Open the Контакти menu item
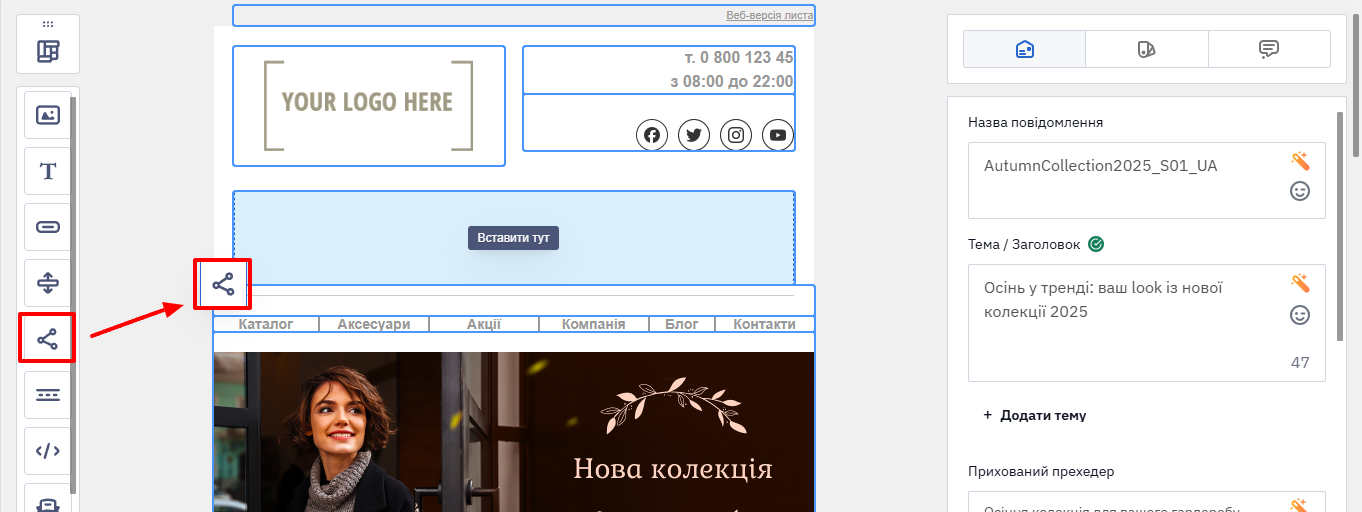The height and width of the screenshot is (512, 1362). click(x=765, y=324)
